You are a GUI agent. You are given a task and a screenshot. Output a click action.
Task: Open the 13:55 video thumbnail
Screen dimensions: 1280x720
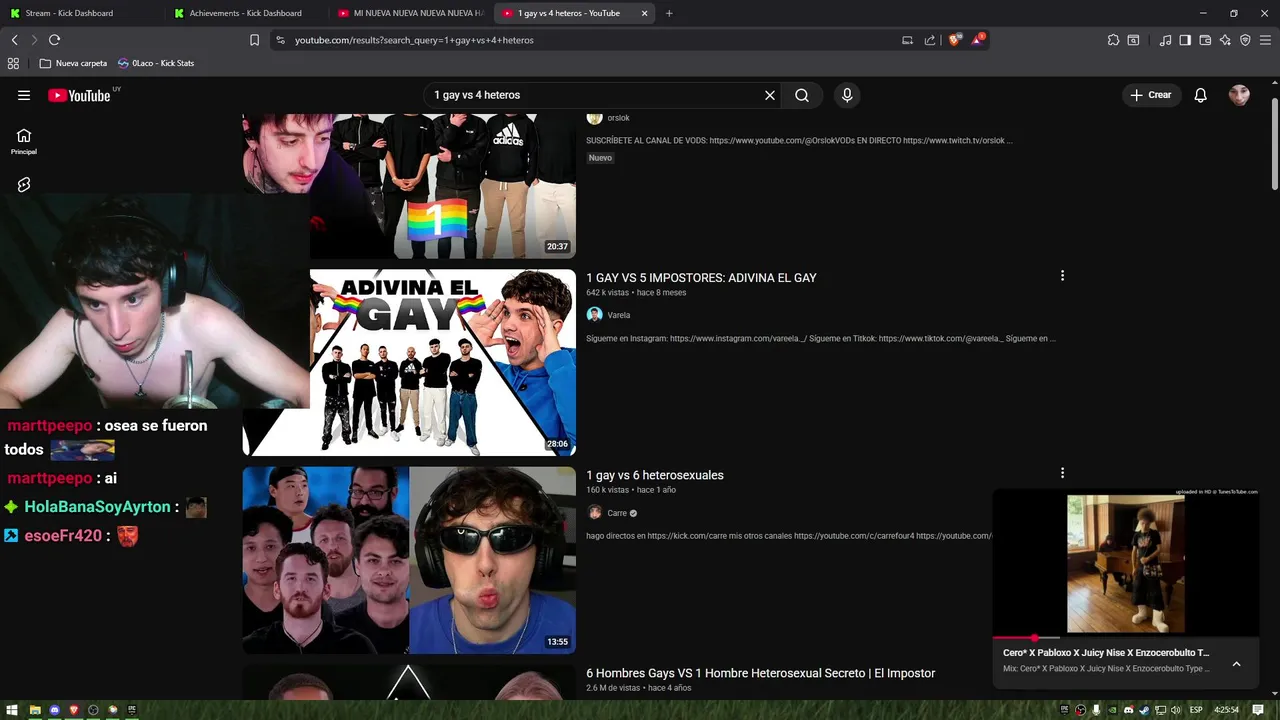click(409, 560)
